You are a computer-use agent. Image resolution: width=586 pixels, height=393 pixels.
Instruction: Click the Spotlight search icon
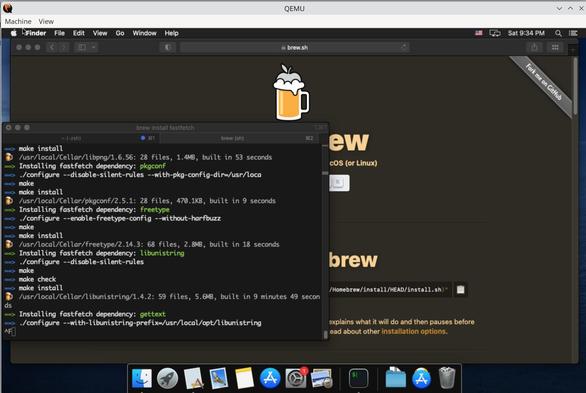(558, 33)
